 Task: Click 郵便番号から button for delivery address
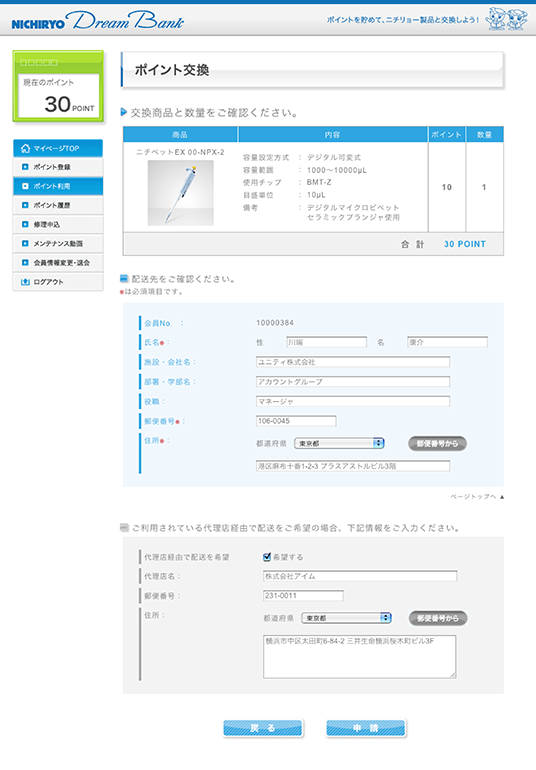437,443
